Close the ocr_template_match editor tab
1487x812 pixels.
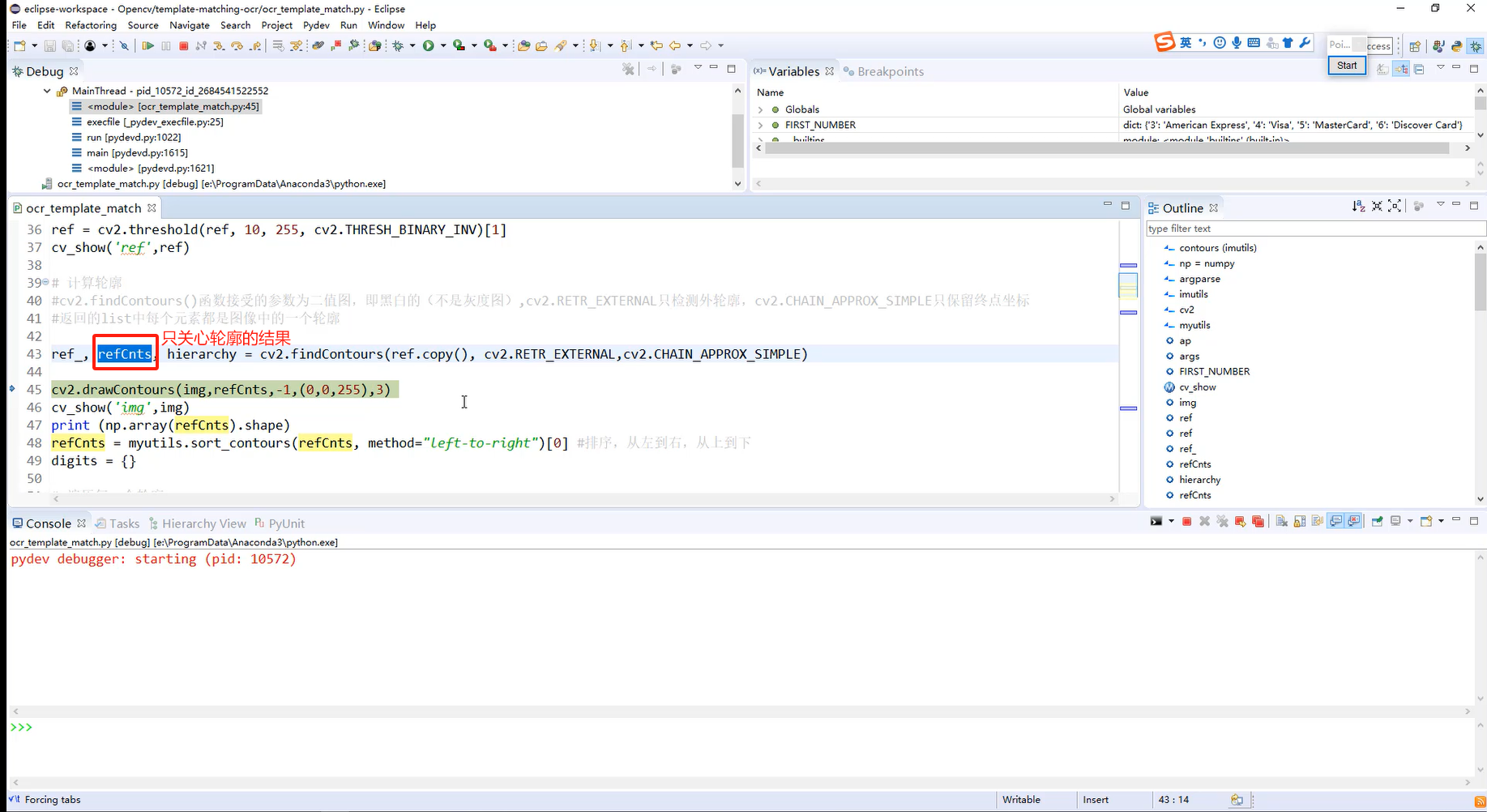point(152,208)
